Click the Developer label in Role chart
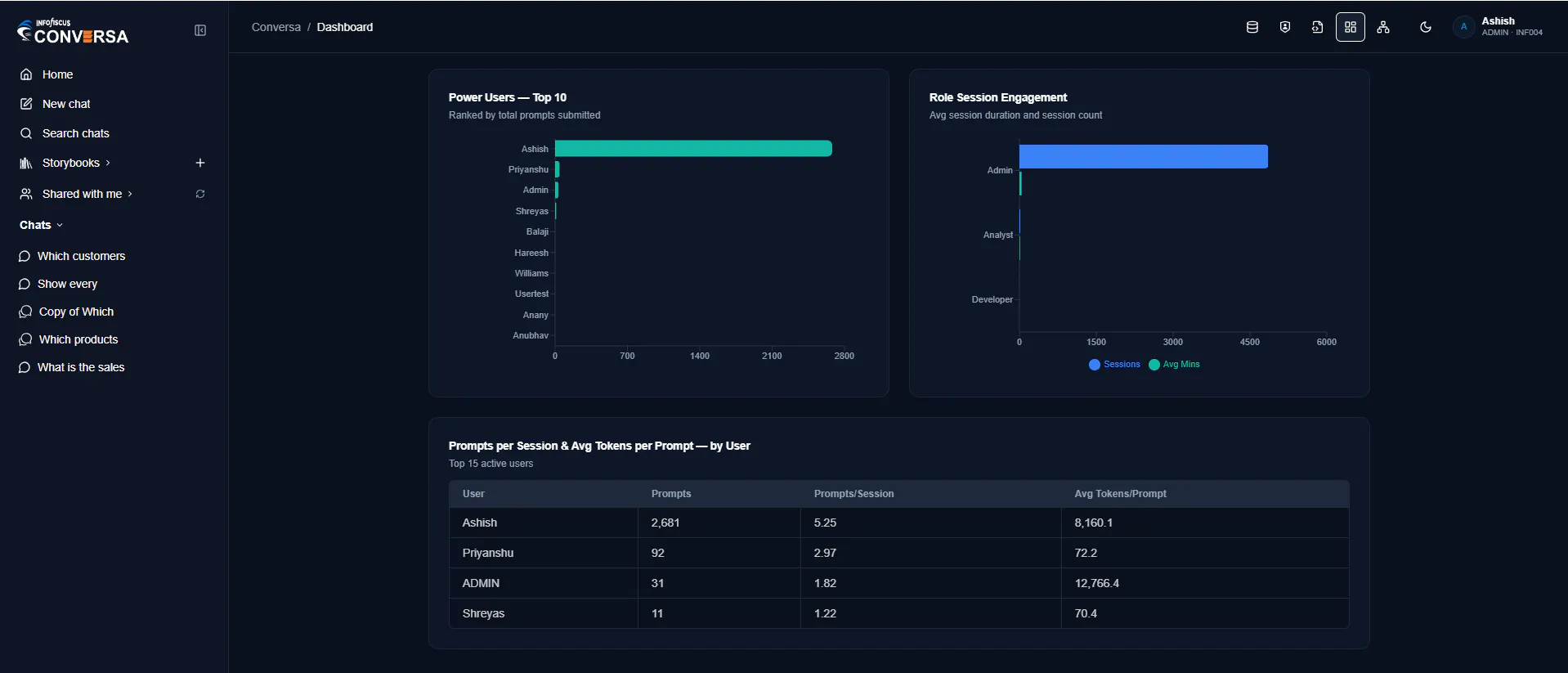1568x673 pixels. (992, 299)
